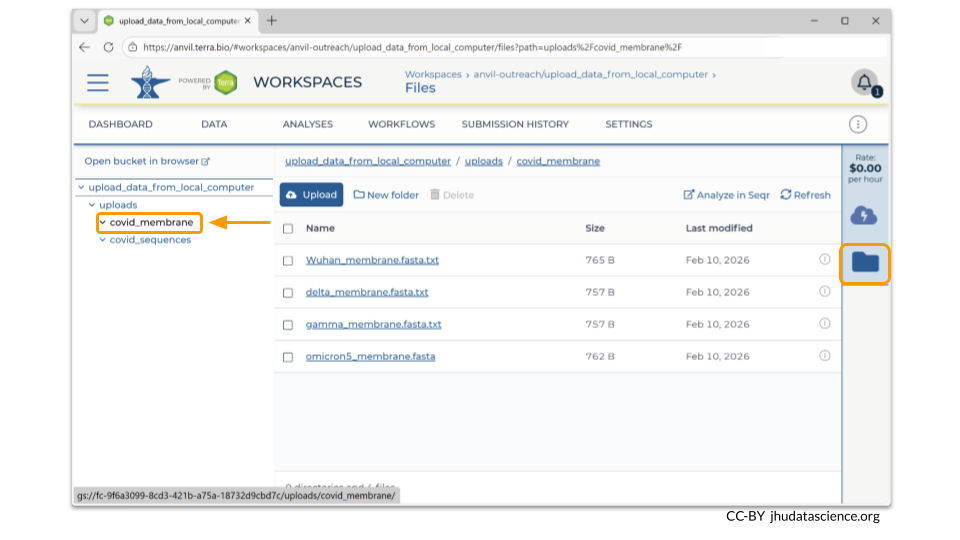Screen dimensions: 960x540
Task: Show info for gamma_membrane.fasta.txt
Action: (825, 323)
